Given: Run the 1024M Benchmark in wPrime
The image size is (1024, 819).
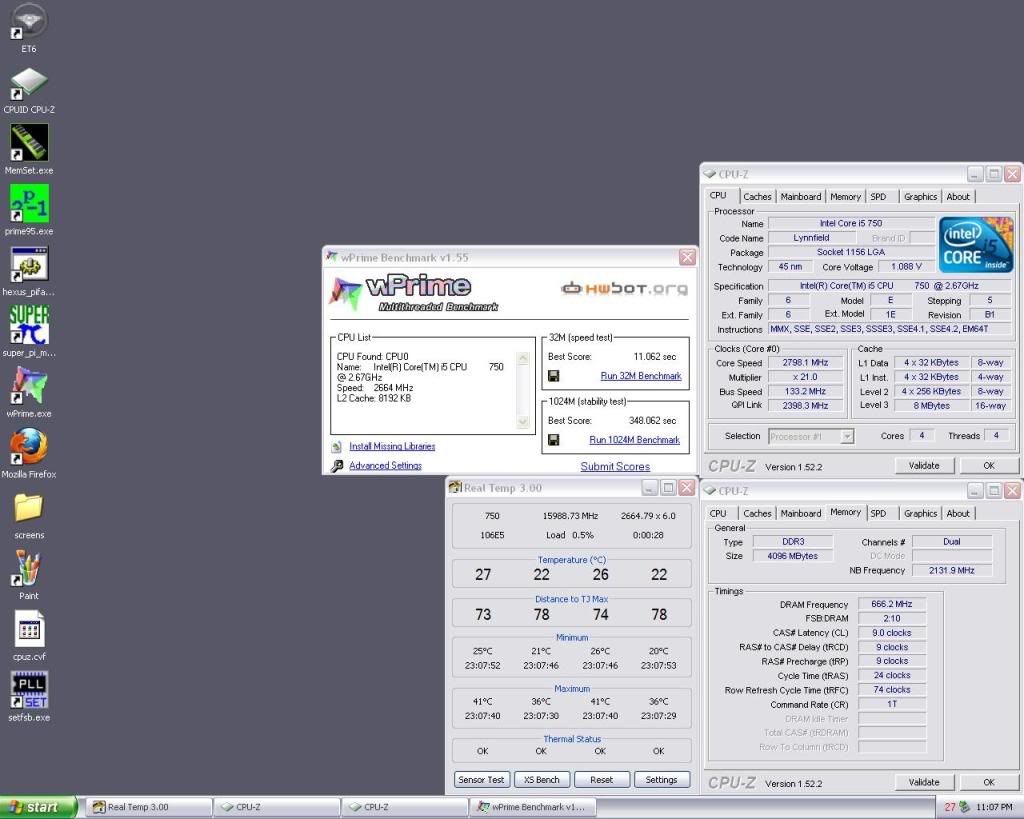Looking at the screenshot, I should pos(634,440).
